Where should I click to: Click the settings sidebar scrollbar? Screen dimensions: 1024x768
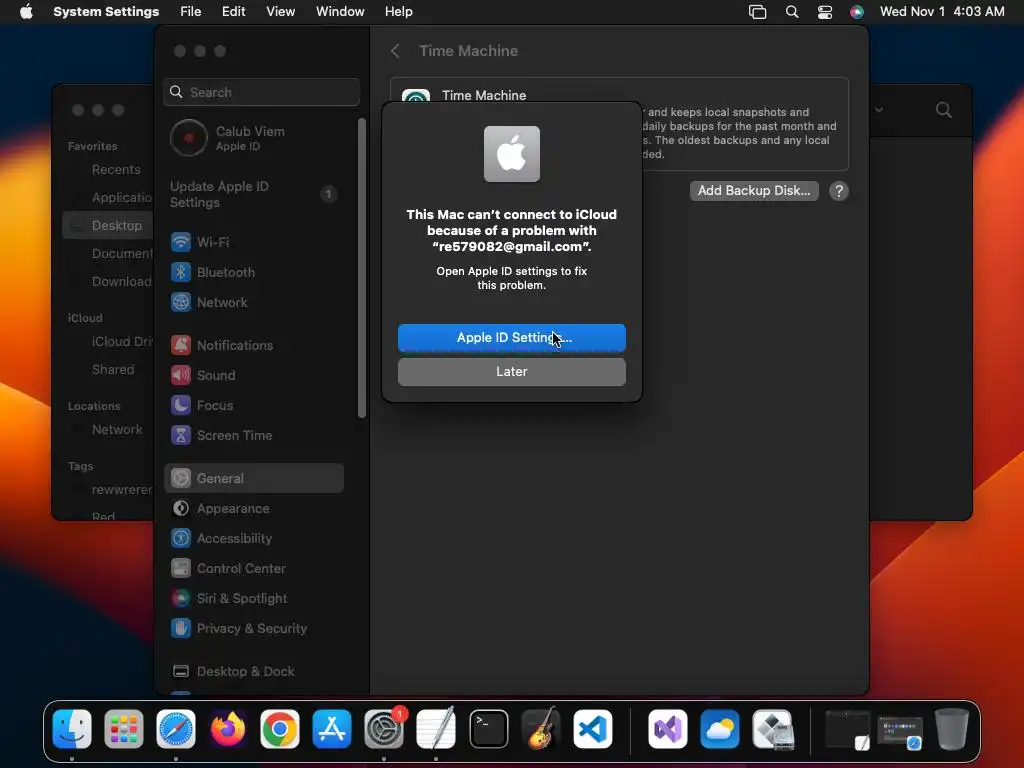362,268
